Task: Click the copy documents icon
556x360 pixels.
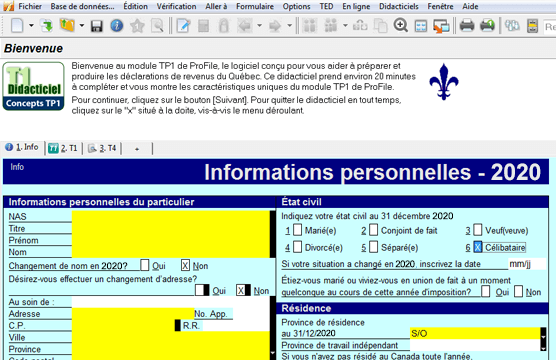Action: point(380,26)
